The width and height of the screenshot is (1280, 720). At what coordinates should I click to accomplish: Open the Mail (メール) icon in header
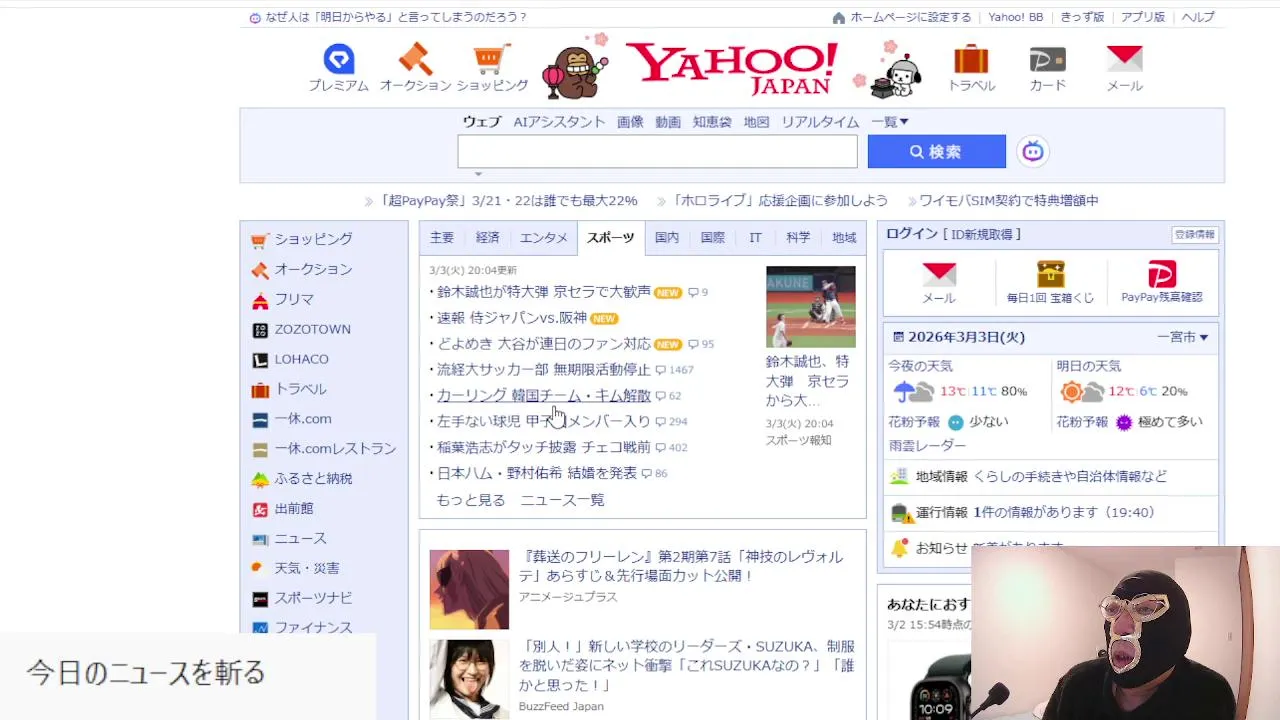(x=1124, y=59)
